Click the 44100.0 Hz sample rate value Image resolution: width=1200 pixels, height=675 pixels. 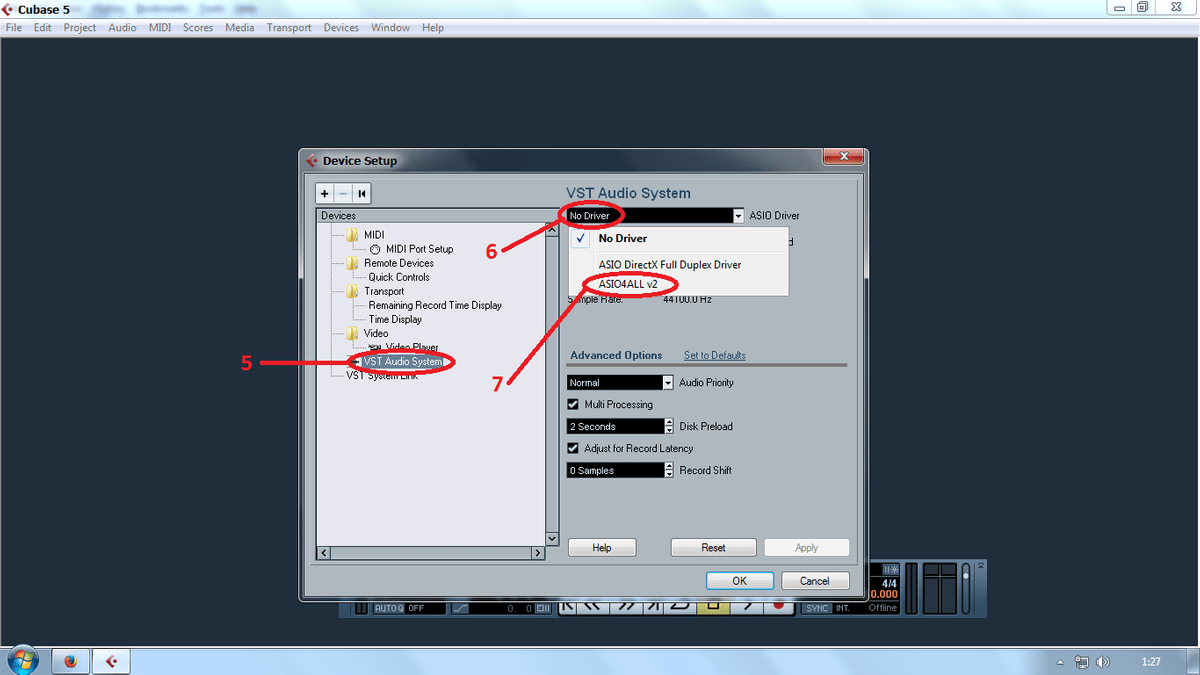687,299
